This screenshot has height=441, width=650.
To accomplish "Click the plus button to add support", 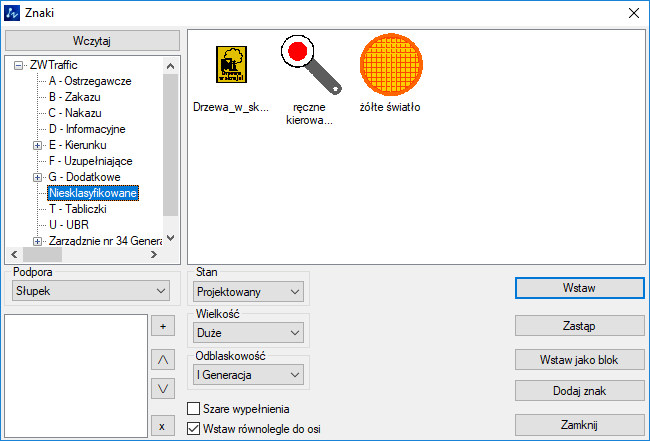I will click(x=162, y=326).
